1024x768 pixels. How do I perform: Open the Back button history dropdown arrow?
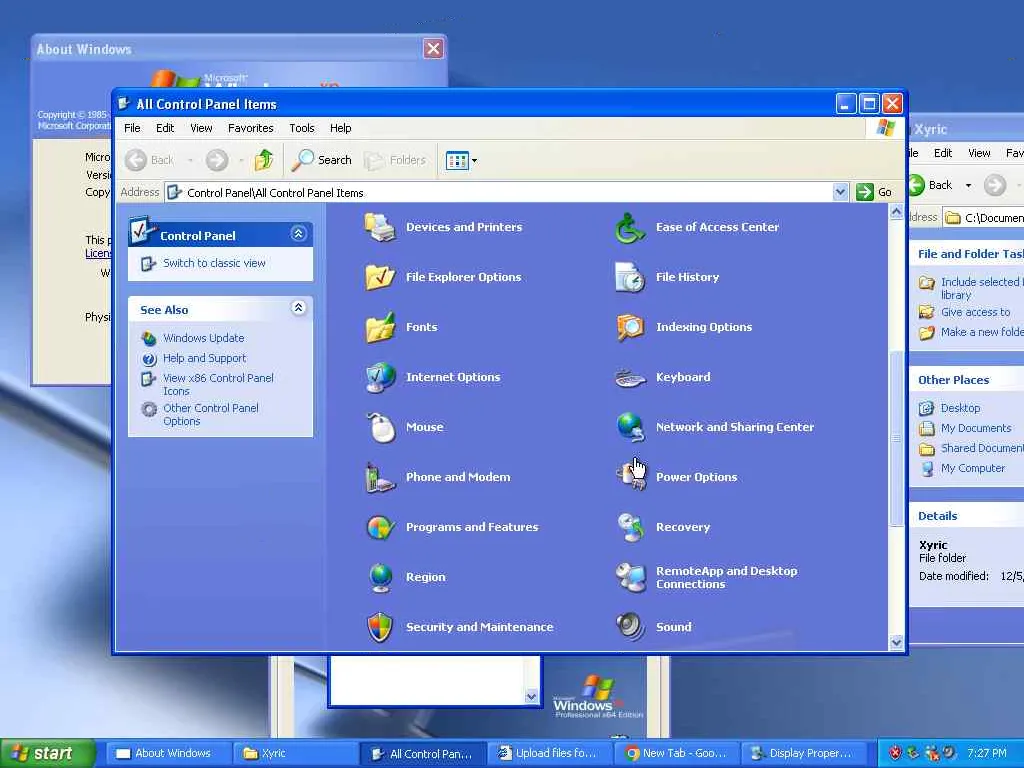coord(190,160)
